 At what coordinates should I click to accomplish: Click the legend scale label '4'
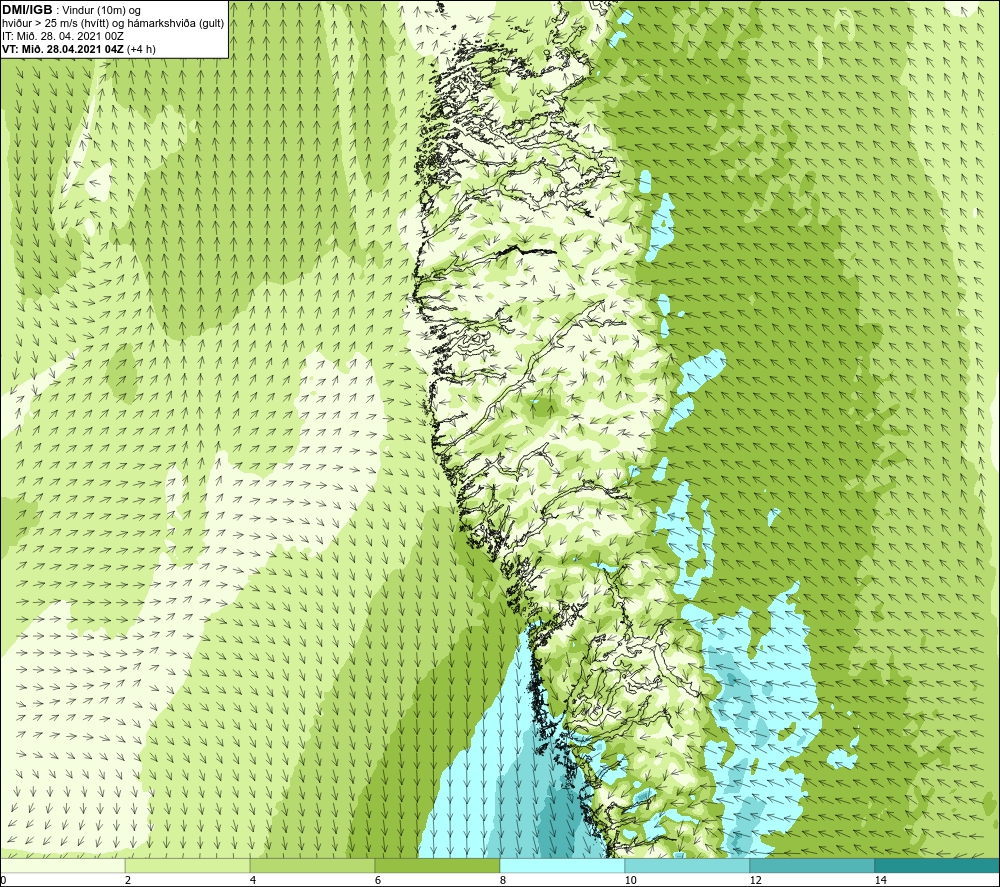point(253,880)
